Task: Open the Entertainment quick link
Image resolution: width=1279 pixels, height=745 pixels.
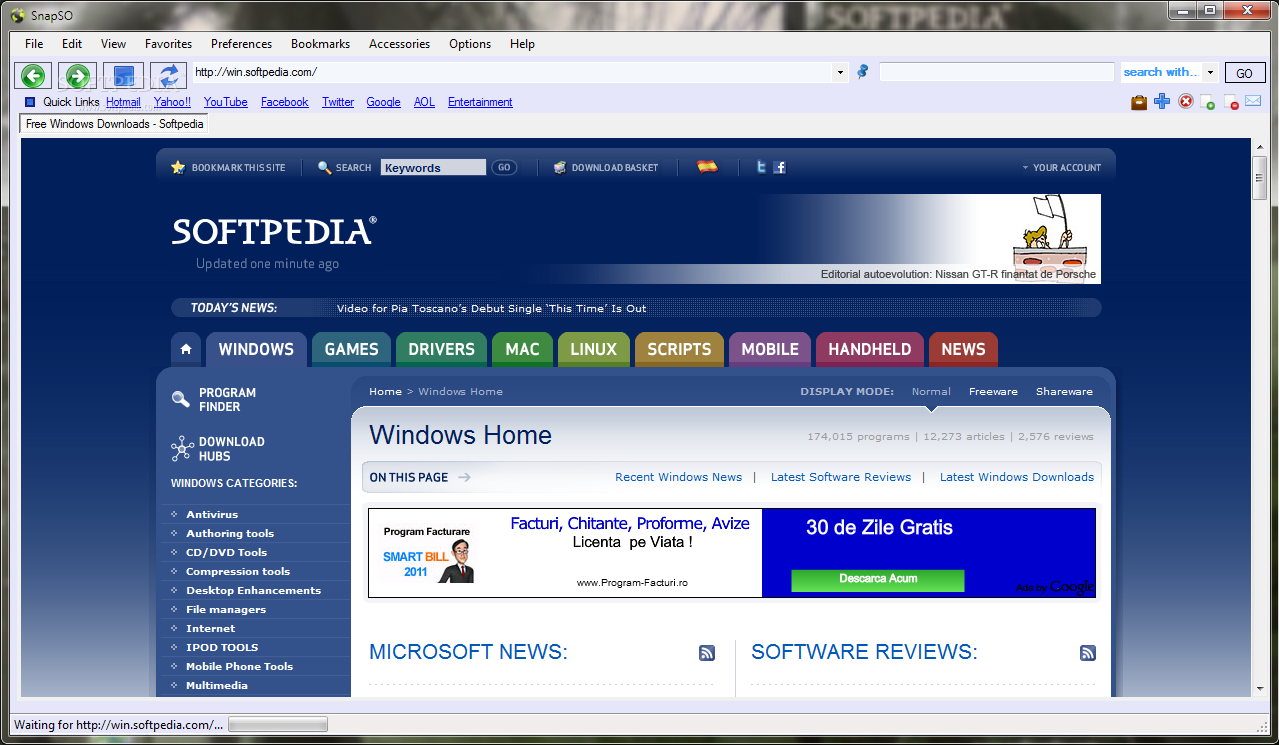Action: (x=480, y=102)
